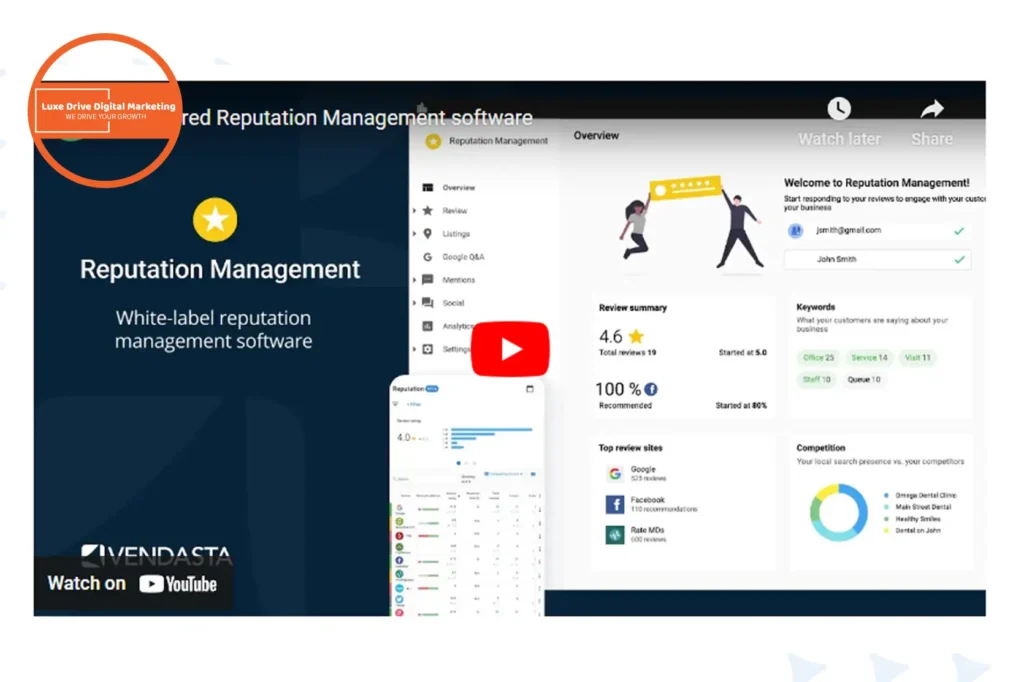
Task: Open Google Q&A in the sidebar menu
Action: point(463,257)
